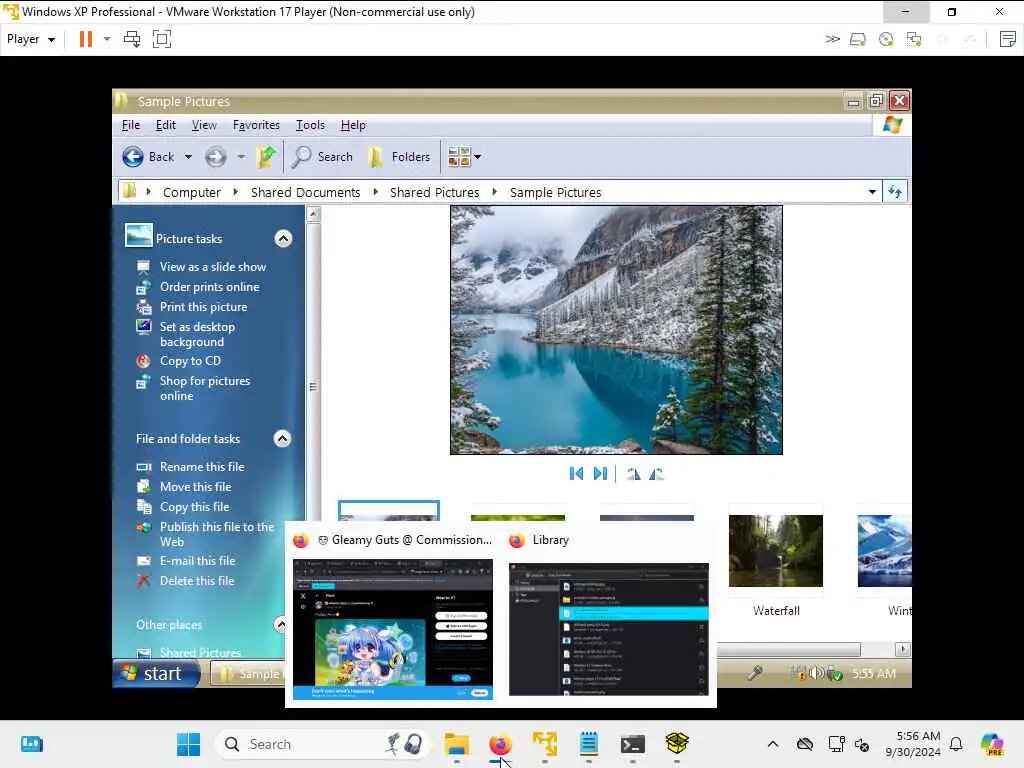This screenshot has height=768, width=1024.
Task: Click the XP tray volume speaker icon
Action: tap(816, 673)
